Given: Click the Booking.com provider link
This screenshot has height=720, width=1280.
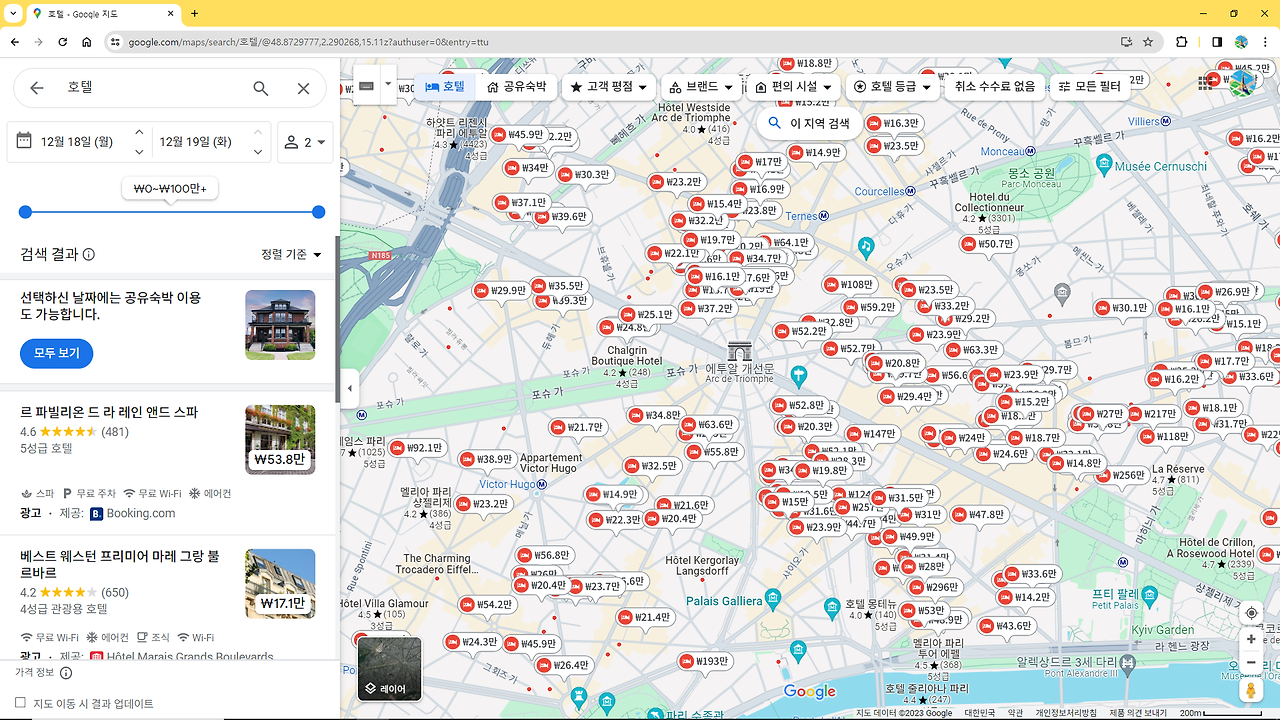Looking at the screenshot, I should [141, 513].
